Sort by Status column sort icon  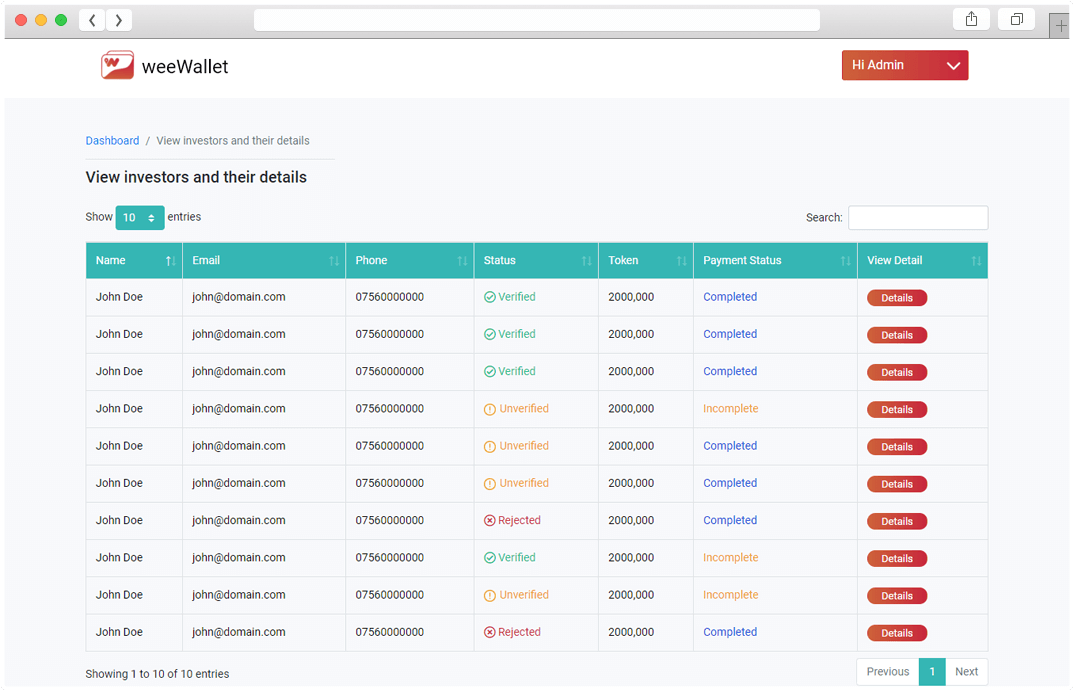pos(587,261)
